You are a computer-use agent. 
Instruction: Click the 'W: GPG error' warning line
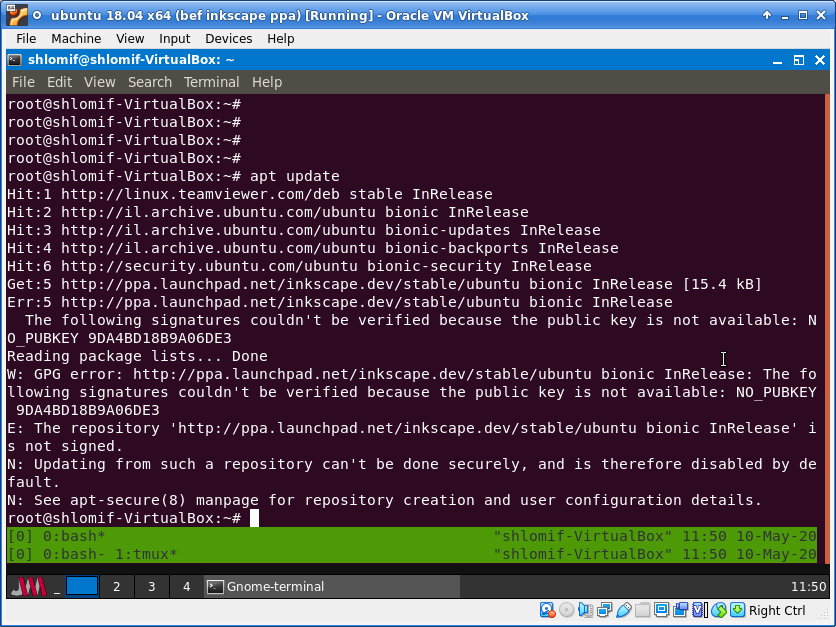tap(412, 392)
